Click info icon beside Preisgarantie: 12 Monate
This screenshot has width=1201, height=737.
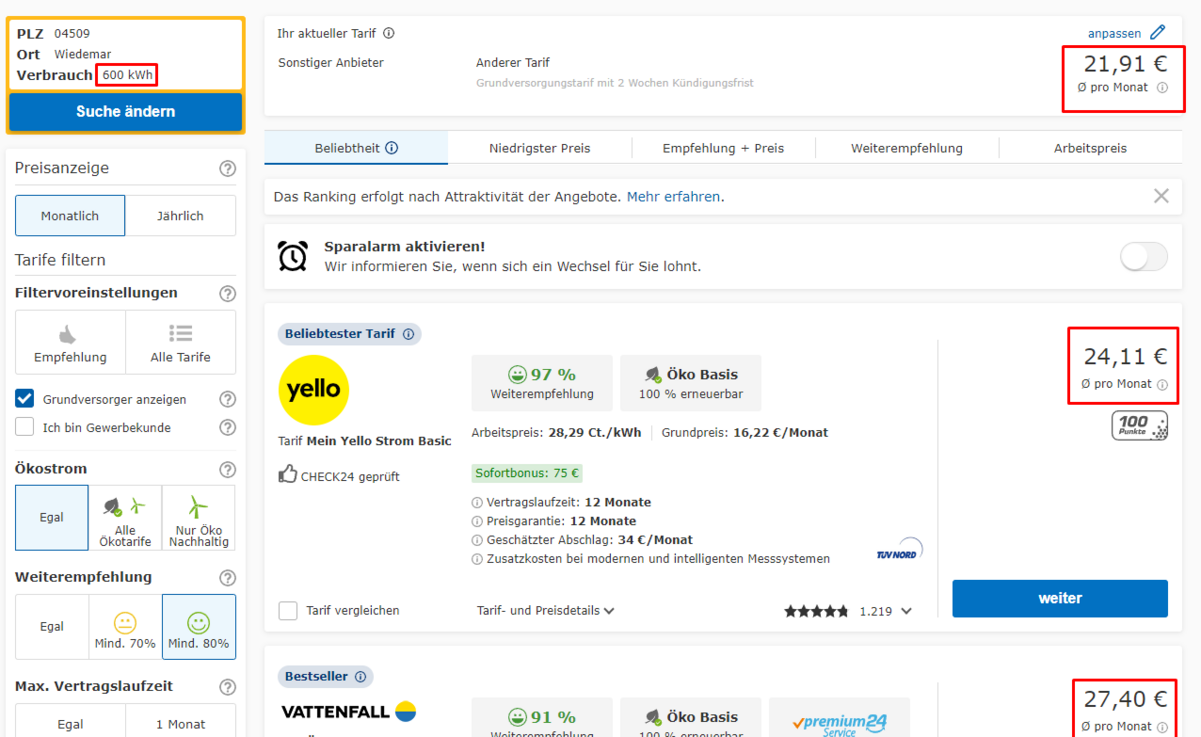[477, 521]
